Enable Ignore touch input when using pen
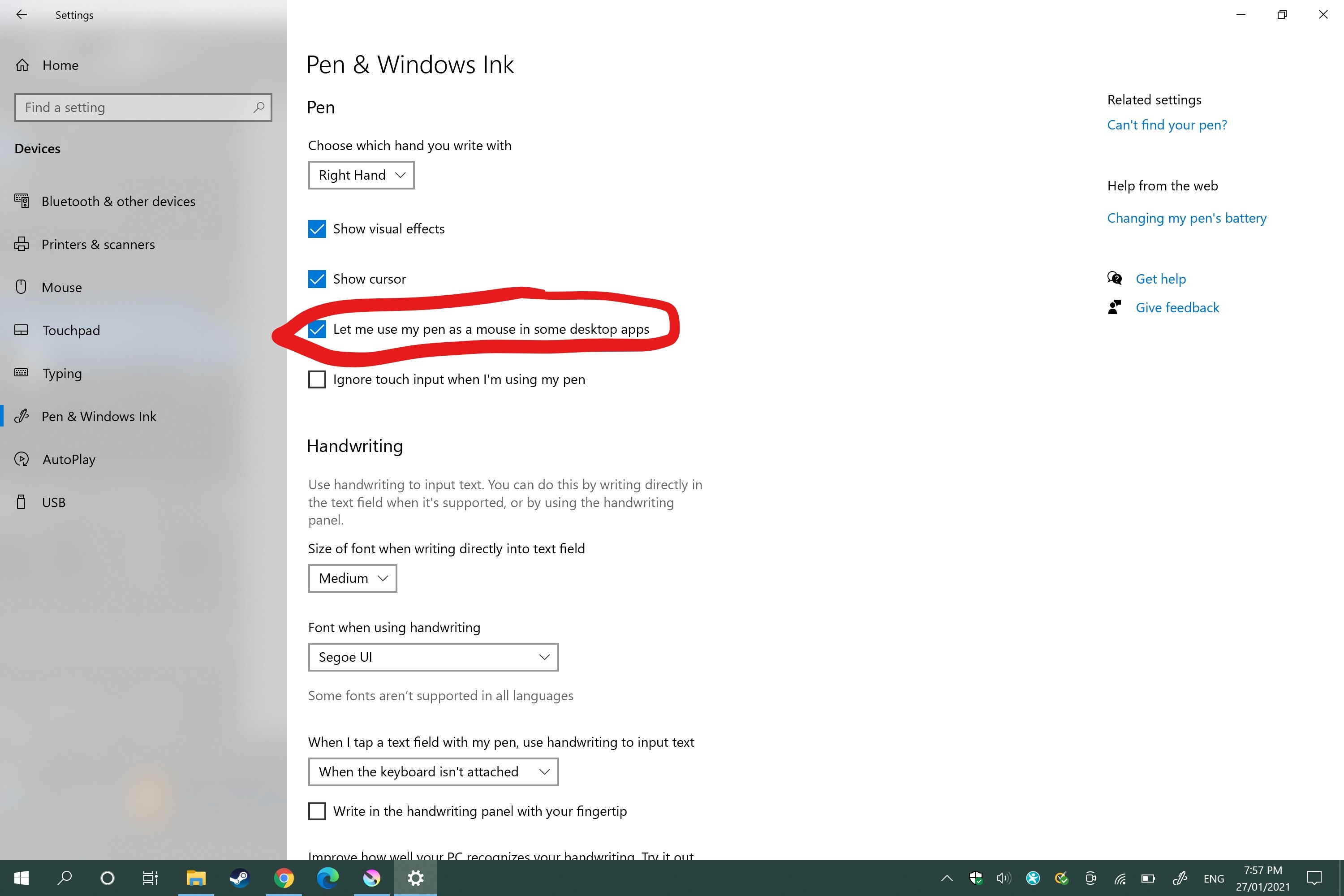The image size is (1344, 896). point(317,379)
